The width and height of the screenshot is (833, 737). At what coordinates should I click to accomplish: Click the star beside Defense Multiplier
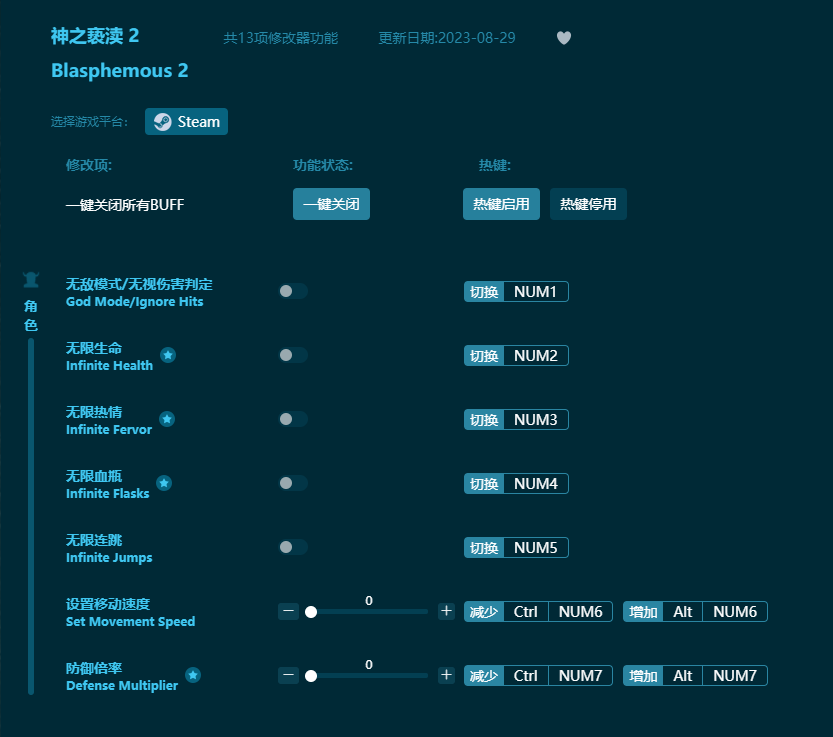[192, 675]
